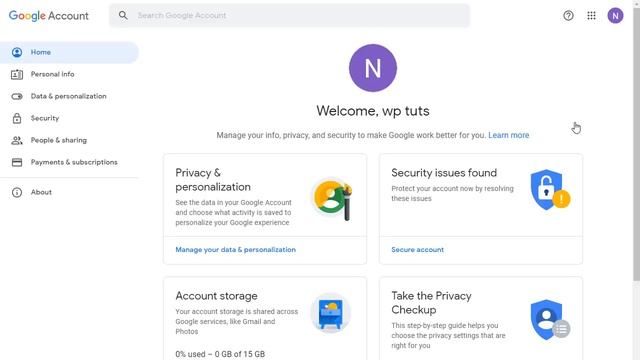
Task: Click the Personal info sidebar icon
Action: [x=17, y=74]
